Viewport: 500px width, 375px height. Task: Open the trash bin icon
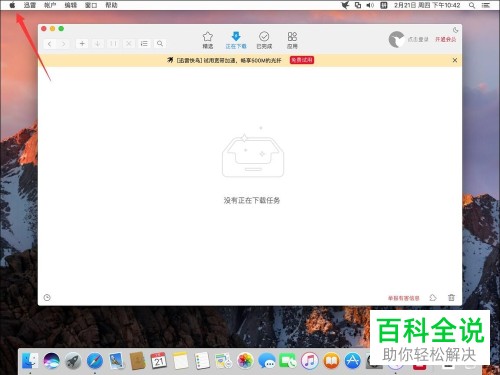pyautogui.click(x=451, y=298)
